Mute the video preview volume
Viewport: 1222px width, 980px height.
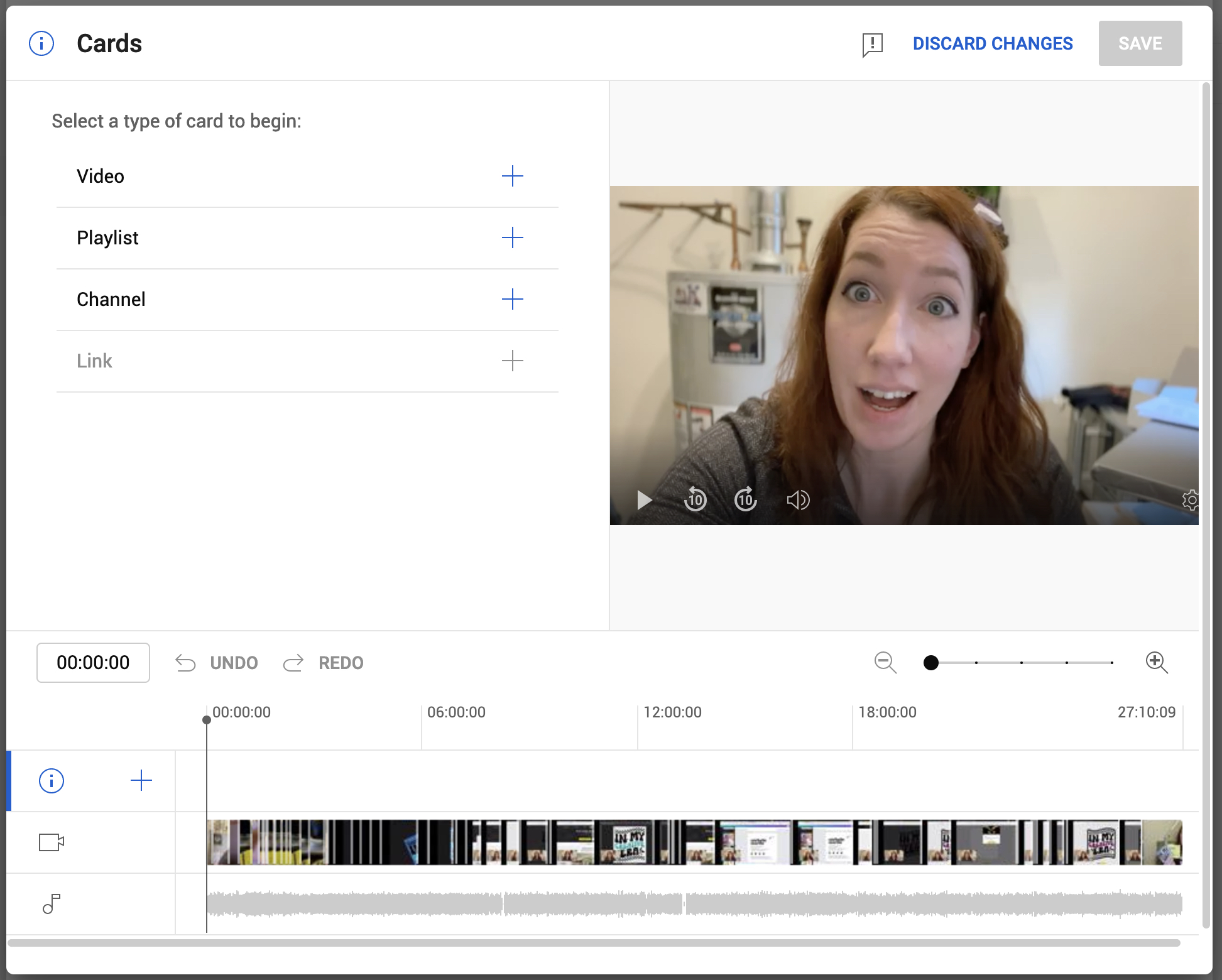coord(798,500)
